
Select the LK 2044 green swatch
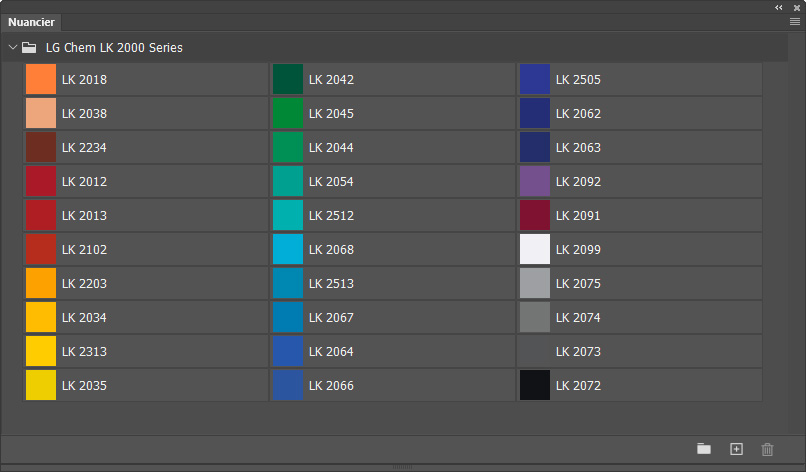pyautogui.click(x=288, y=147)
